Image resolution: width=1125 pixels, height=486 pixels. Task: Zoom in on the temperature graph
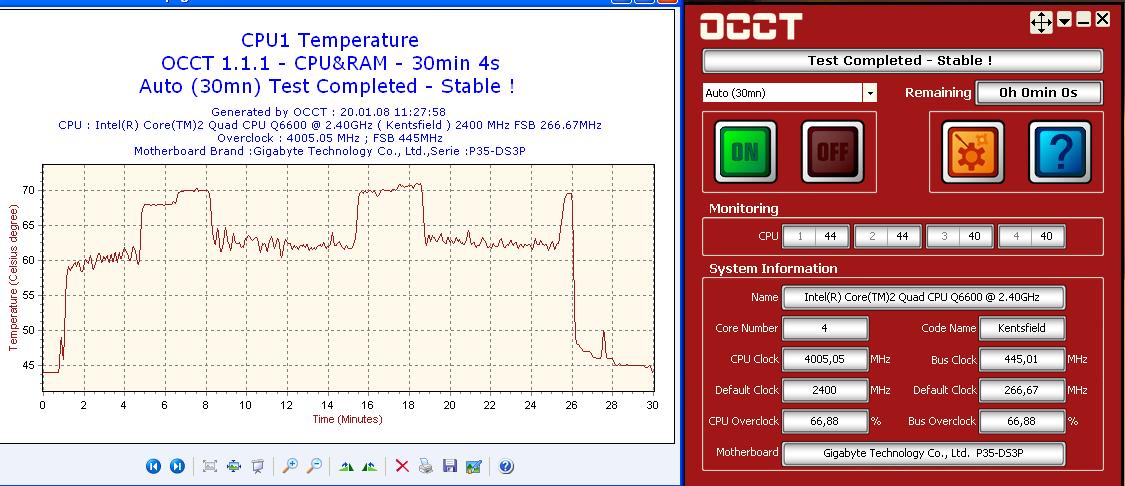[x=290, y=467]
